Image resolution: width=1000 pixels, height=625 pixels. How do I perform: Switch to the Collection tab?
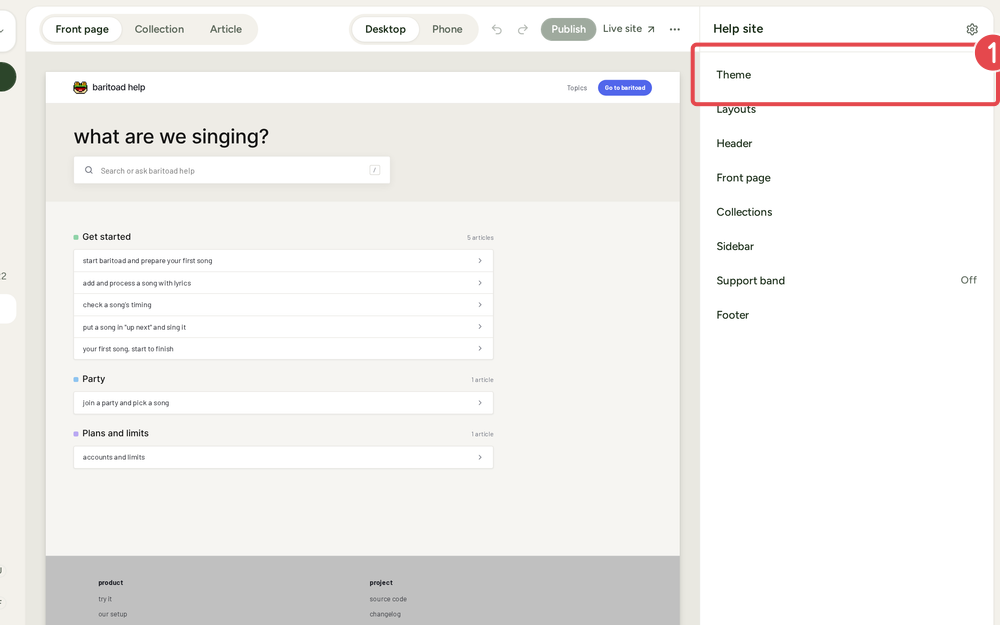click(x=159, y=29)
